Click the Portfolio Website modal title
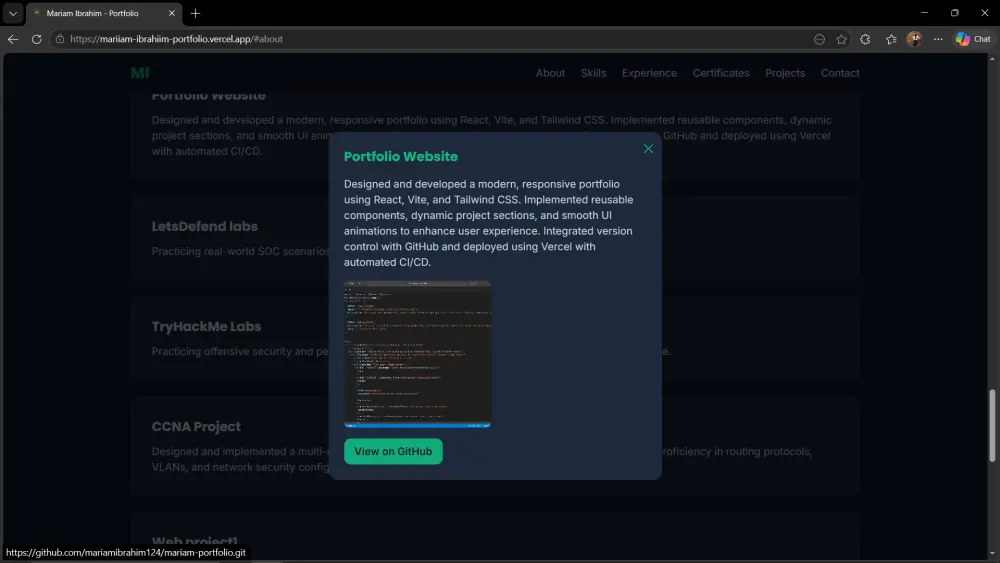The width and height of the screenshot is (1000, 563). click(x=401, y=157)
